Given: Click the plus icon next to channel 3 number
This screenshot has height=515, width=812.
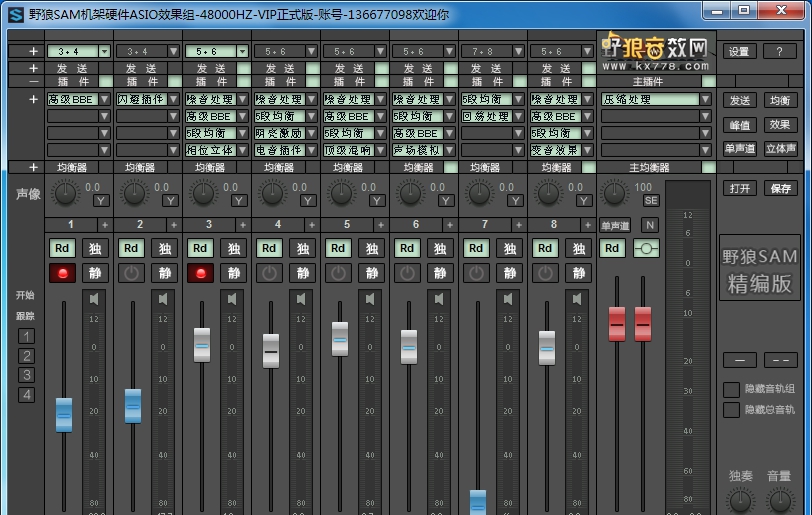Looking at the screenshot, I should [x=244, y=225].
